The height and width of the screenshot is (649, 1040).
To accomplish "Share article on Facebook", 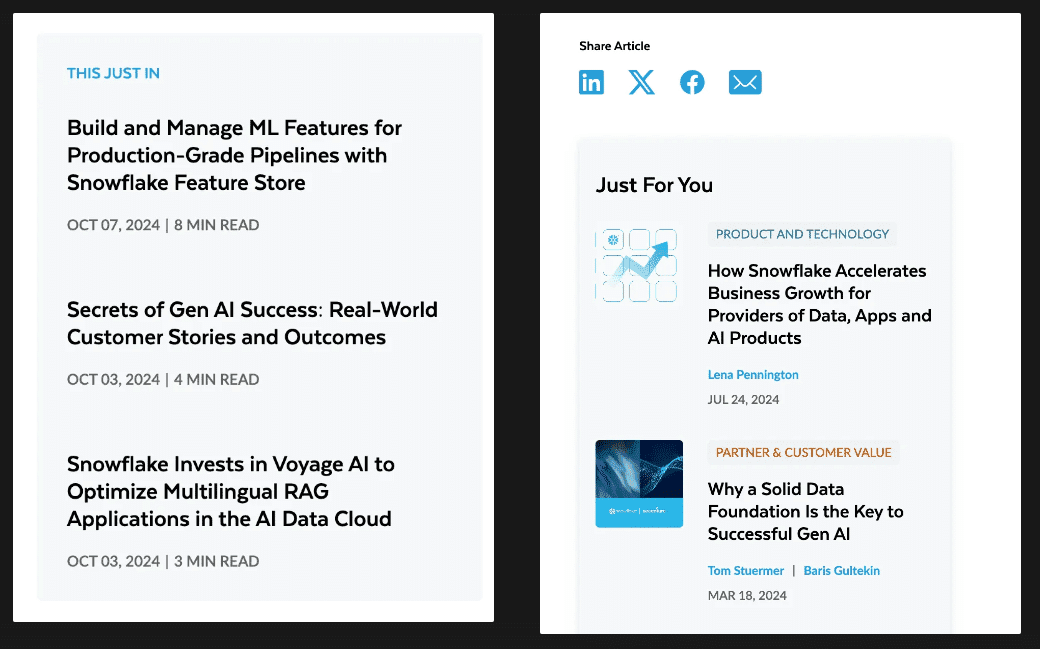I will pos(692,82).
